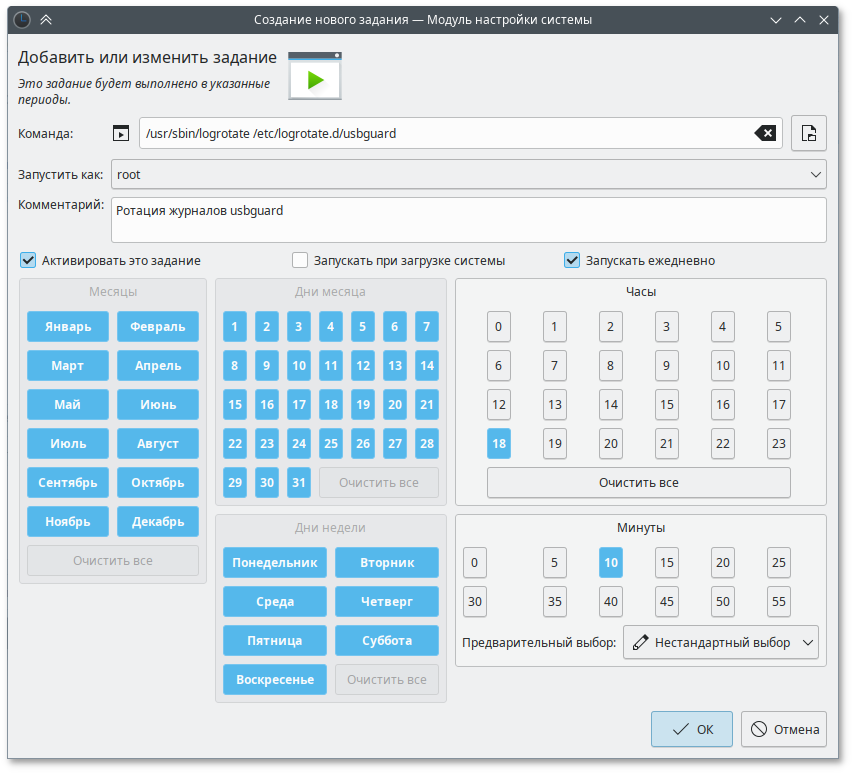The image size is (852, 773).
Task: Click the green play task image in the header
Action: coord(315,76)
